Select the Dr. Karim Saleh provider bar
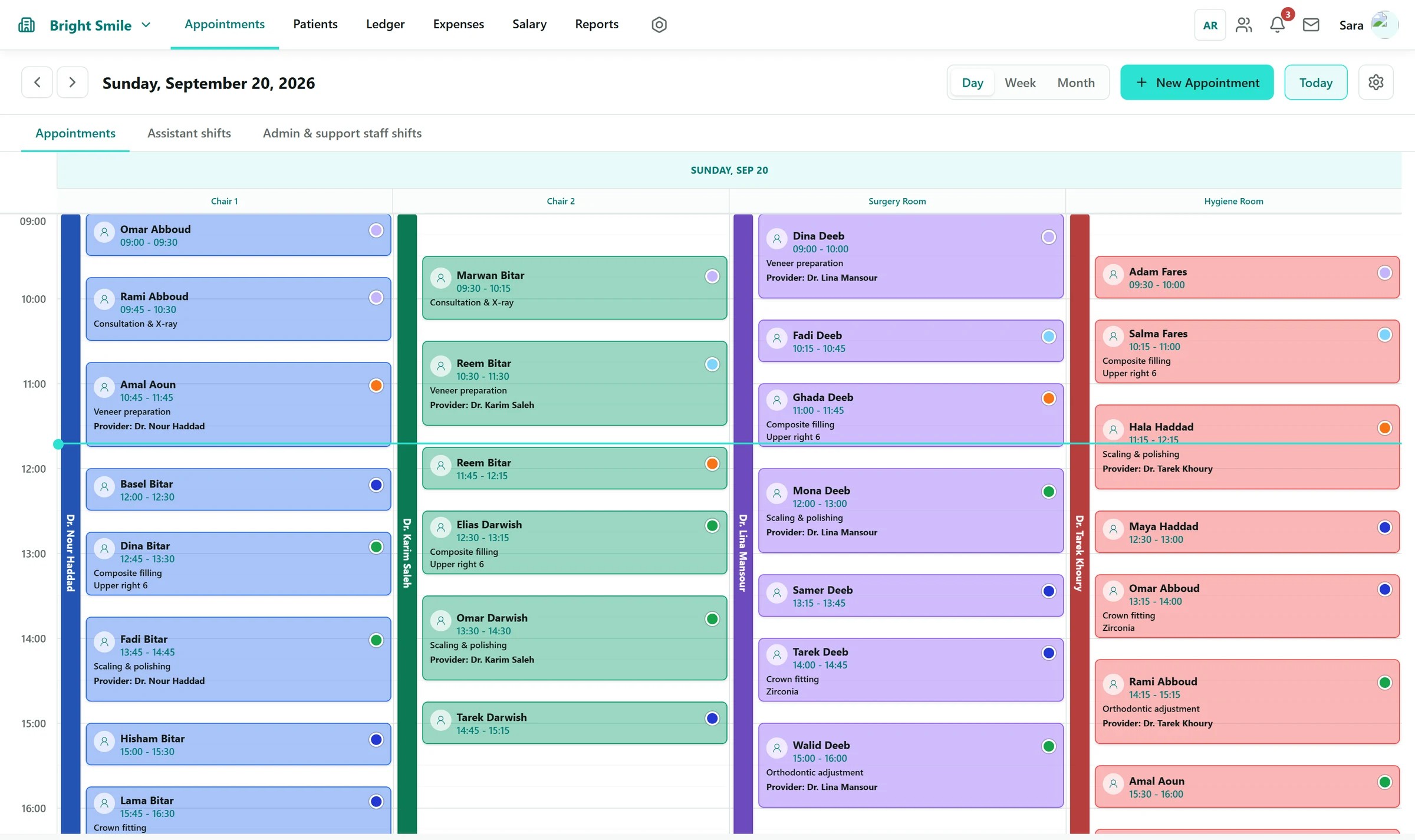1415x840 pixels. 407,523
